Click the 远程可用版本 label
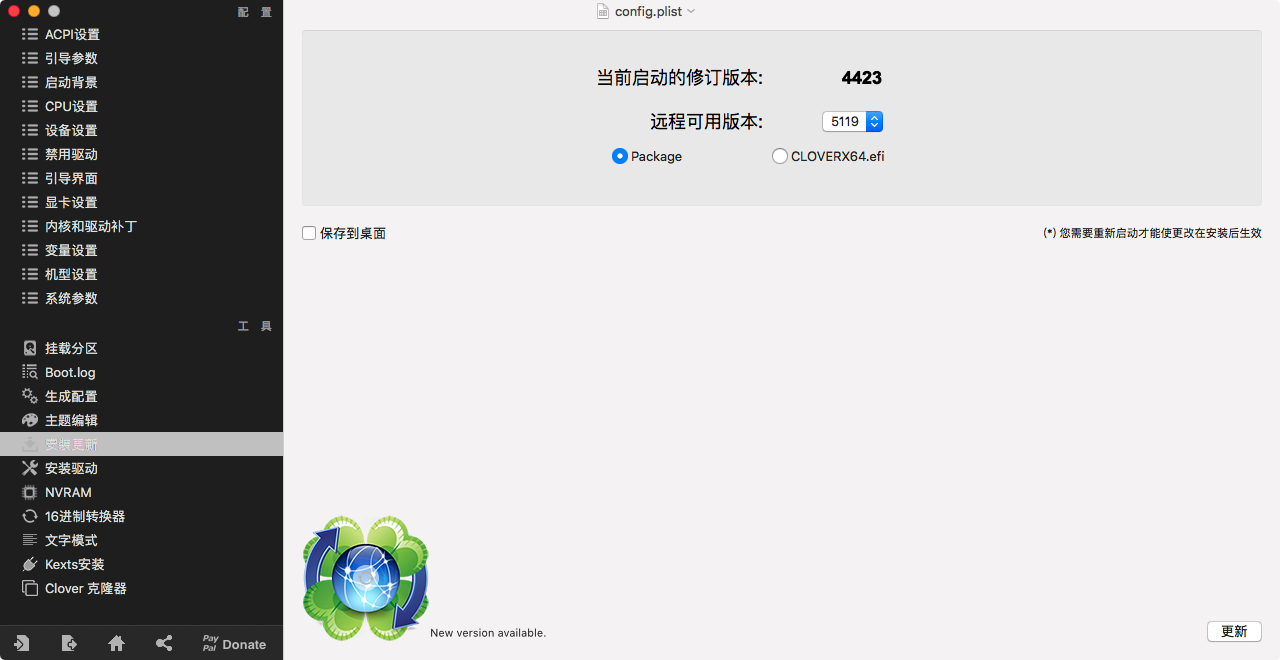This screenshot has width=1280, height=660. (707, 122)
